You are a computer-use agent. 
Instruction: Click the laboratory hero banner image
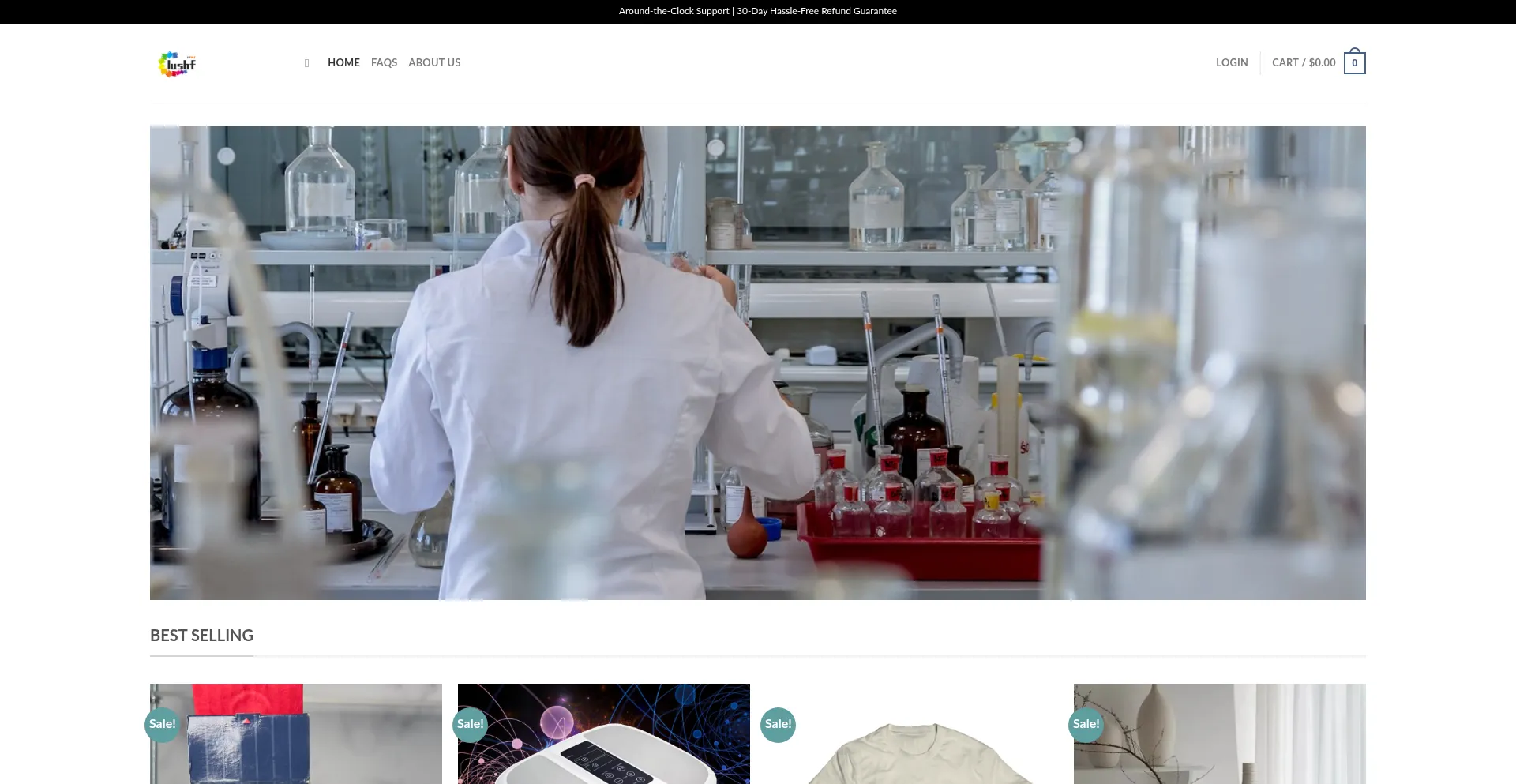click(757, 362)
